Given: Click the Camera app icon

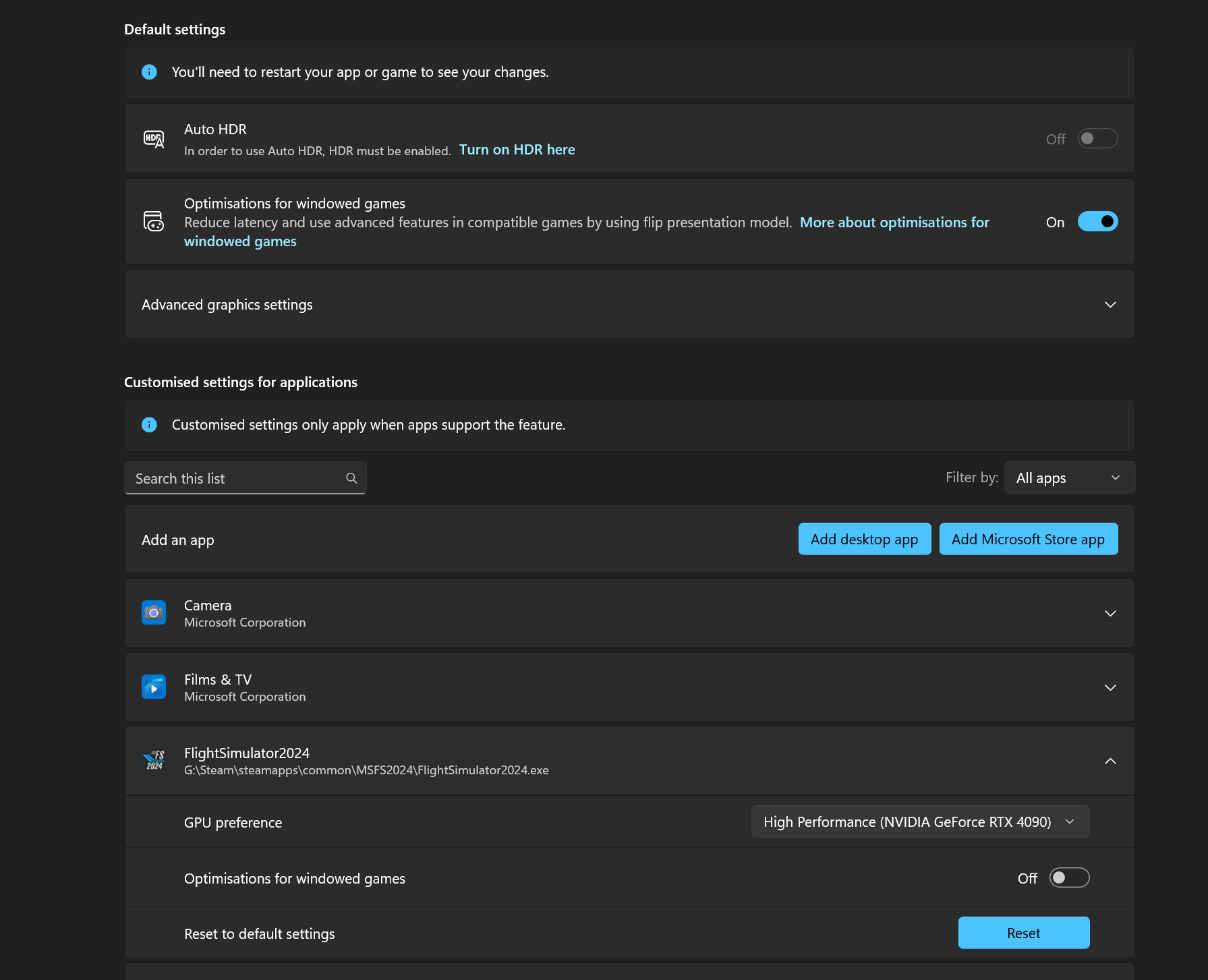Looking at the screenshot, I should (x=154, y=612).
